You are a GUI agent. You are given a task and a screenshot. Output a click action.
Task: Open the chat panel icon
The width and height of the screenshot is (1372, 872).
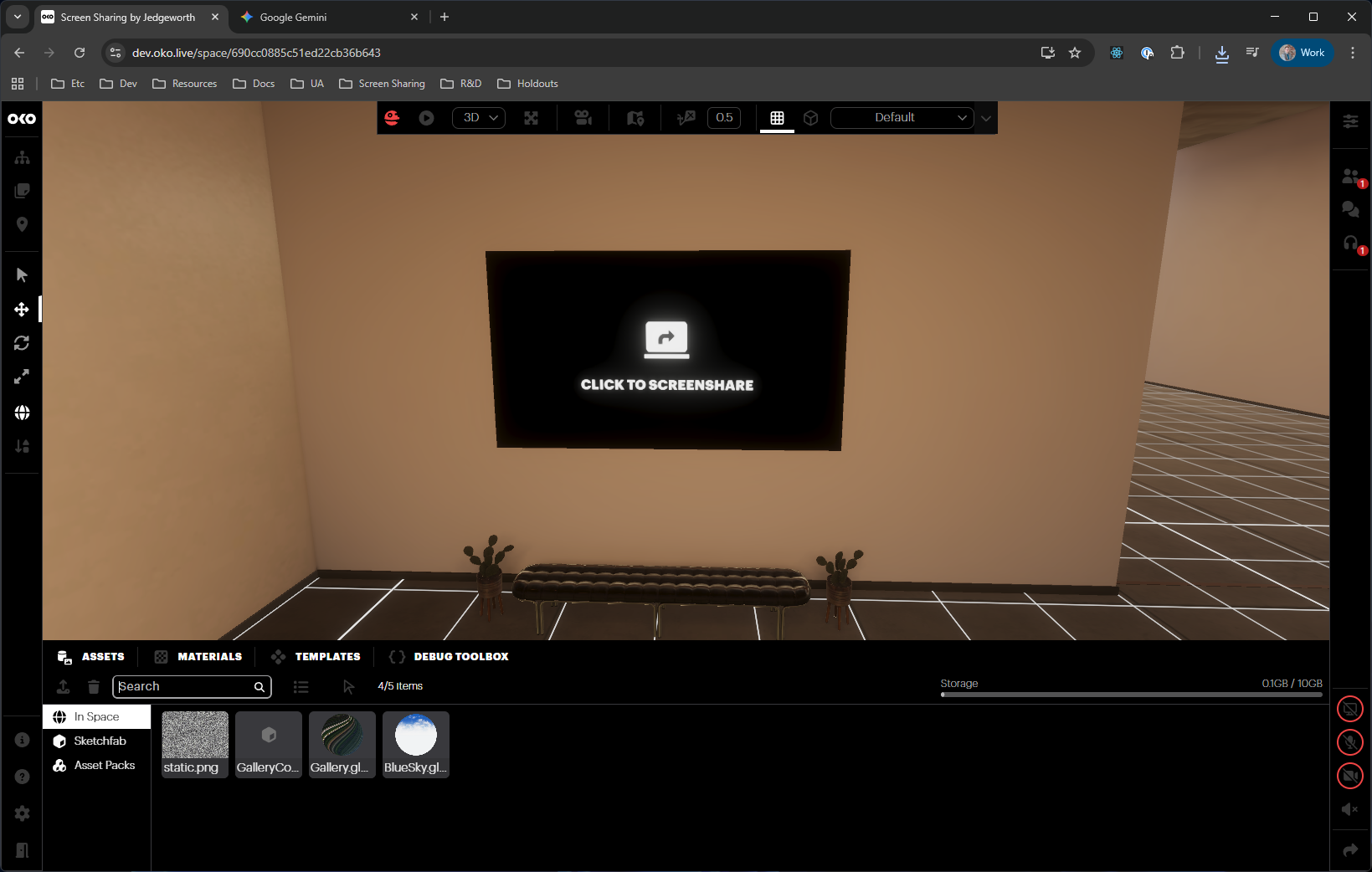1350,209
